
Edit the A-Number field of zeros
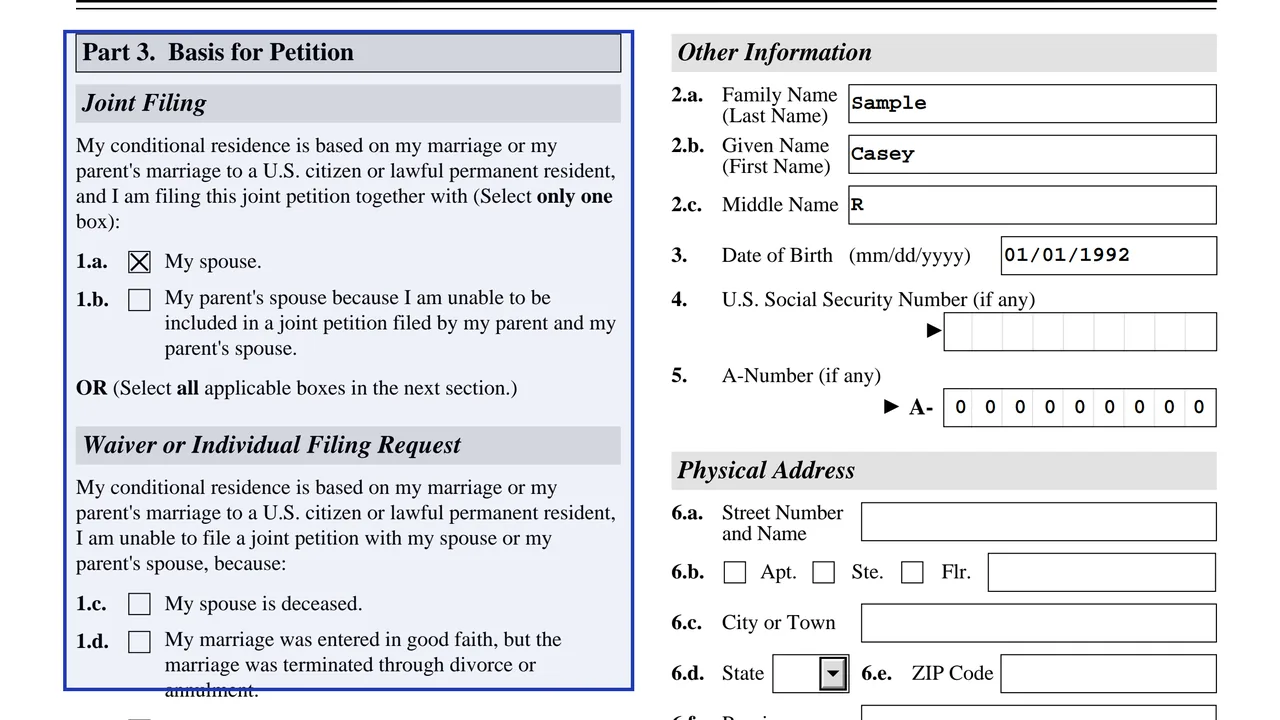1080,408
